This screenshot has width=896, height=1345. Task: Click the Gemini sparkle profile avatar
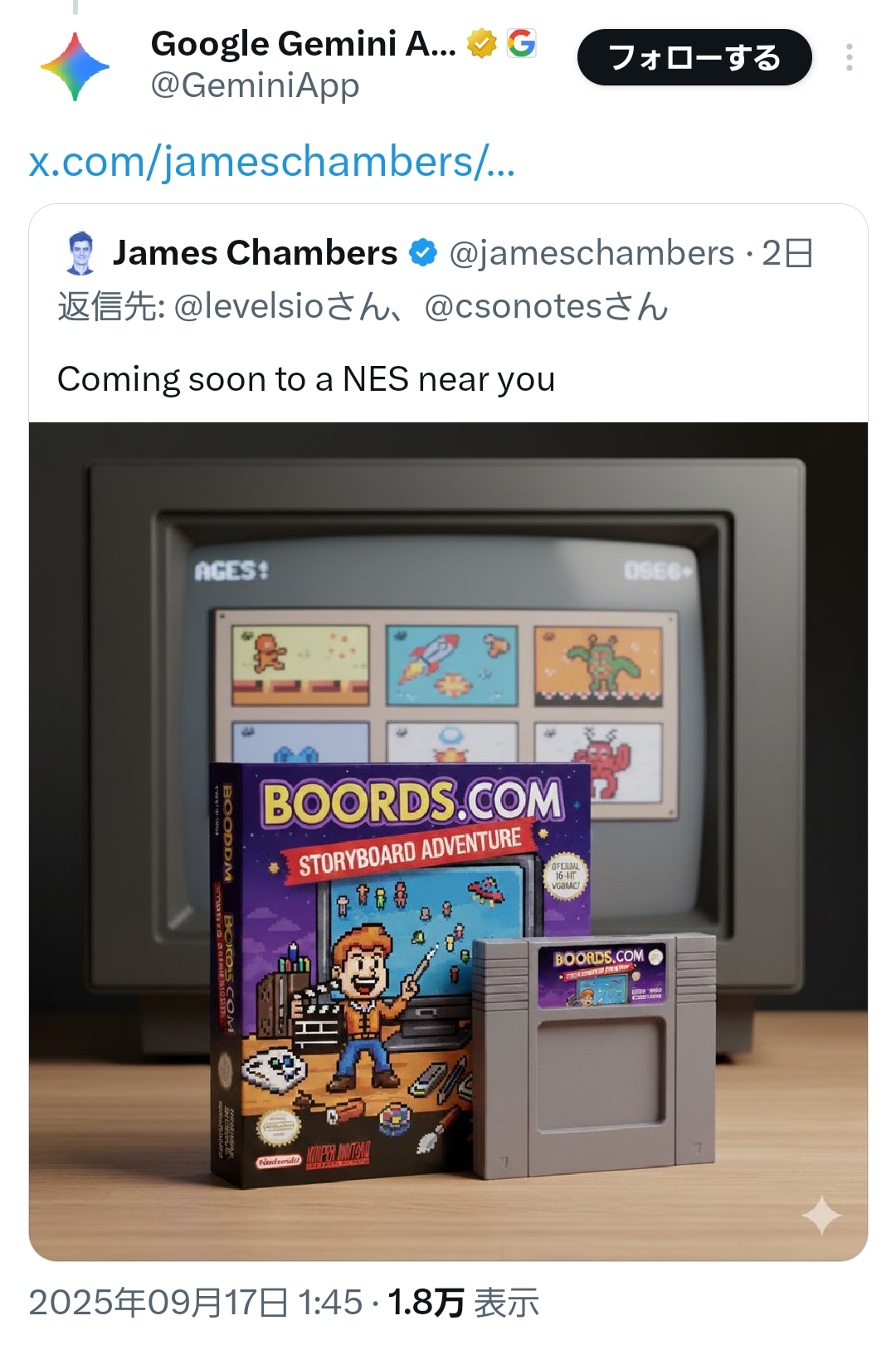75,66
